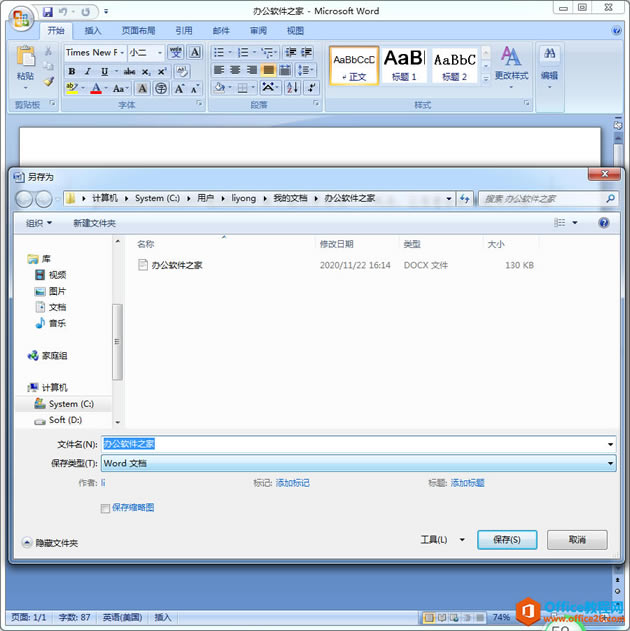The image size is (630, 631).
Task: Open Music library in navigation pane
Action: pos(51,323)
